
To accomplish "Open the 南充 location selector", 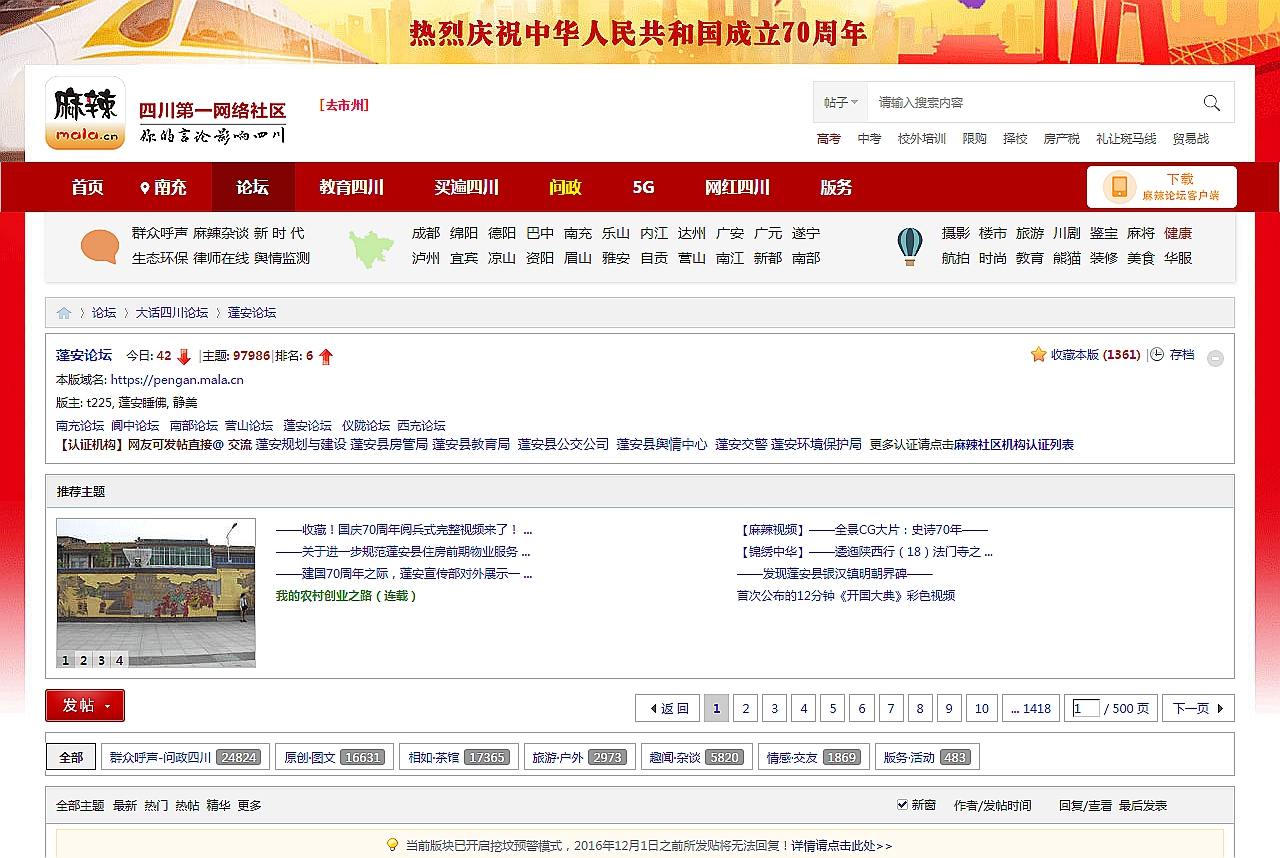I will tap(163, 187).
